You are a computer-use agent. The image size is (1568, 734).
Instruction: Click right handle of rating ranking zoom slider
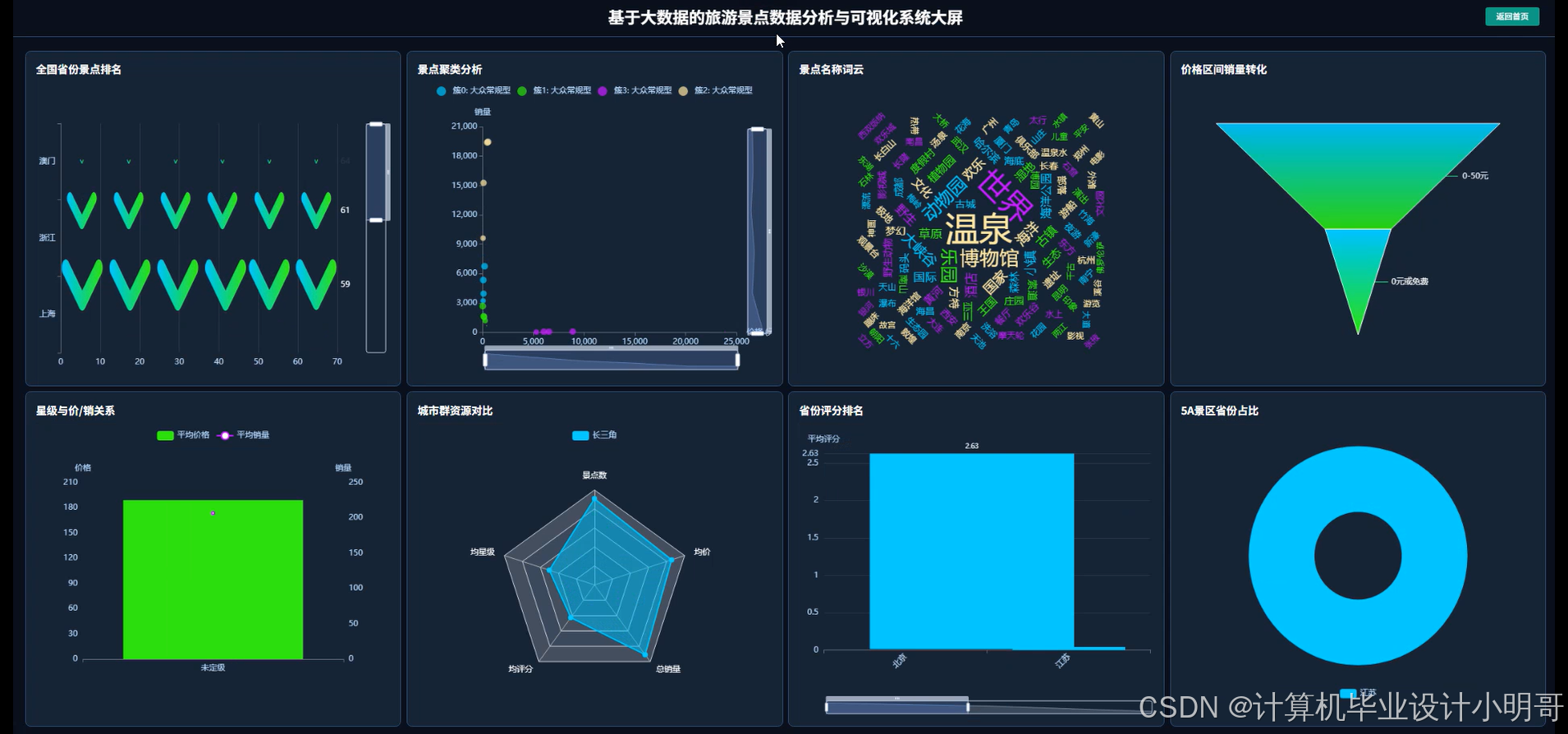pos(968,706)
